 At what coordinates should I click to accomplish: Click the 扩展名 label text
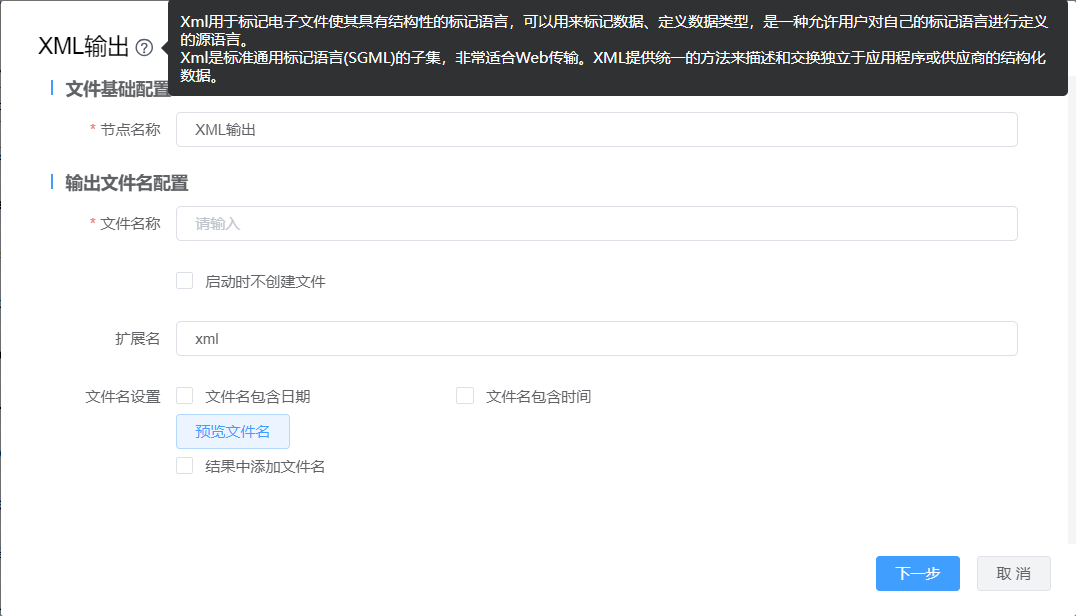click(138, 339)
